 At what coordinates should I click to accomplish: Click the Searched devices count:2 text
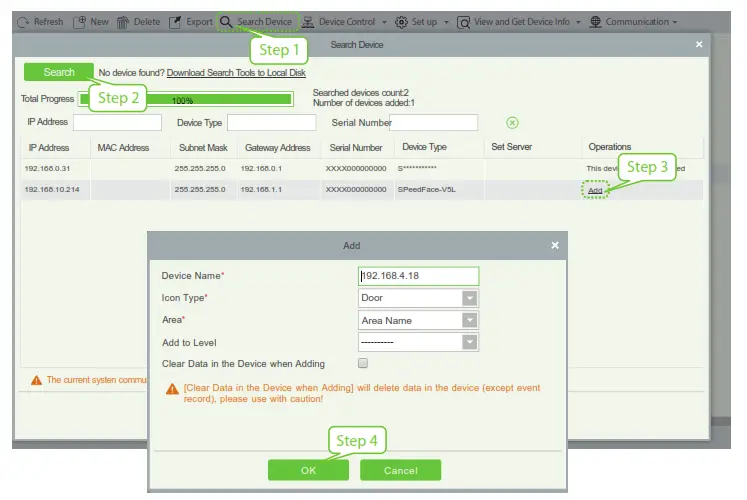[361, 92]
